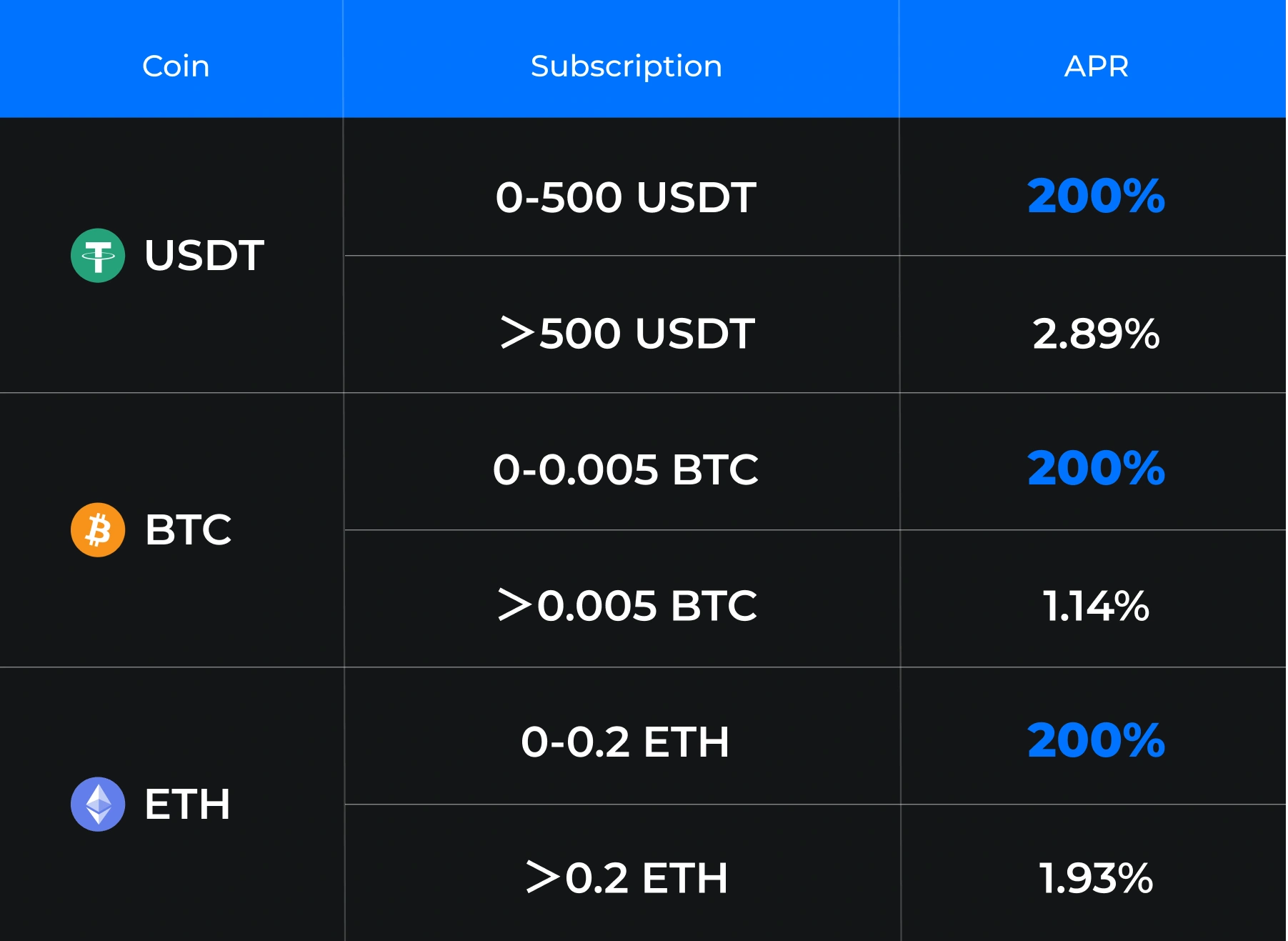Select the >0.2 ETH subscription tier
1288x941 pixels.
[627, 877]
